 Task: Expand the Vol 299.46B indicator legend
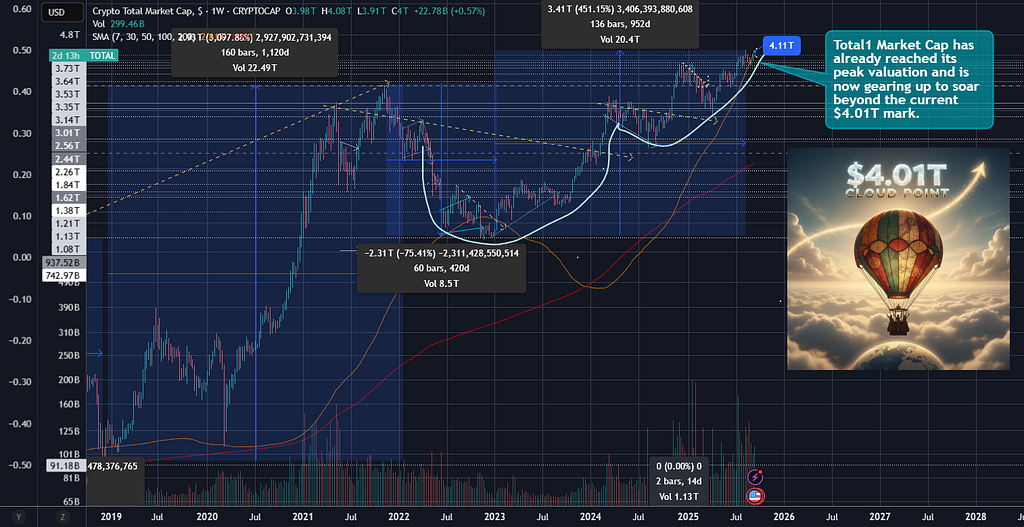point(116,24)
